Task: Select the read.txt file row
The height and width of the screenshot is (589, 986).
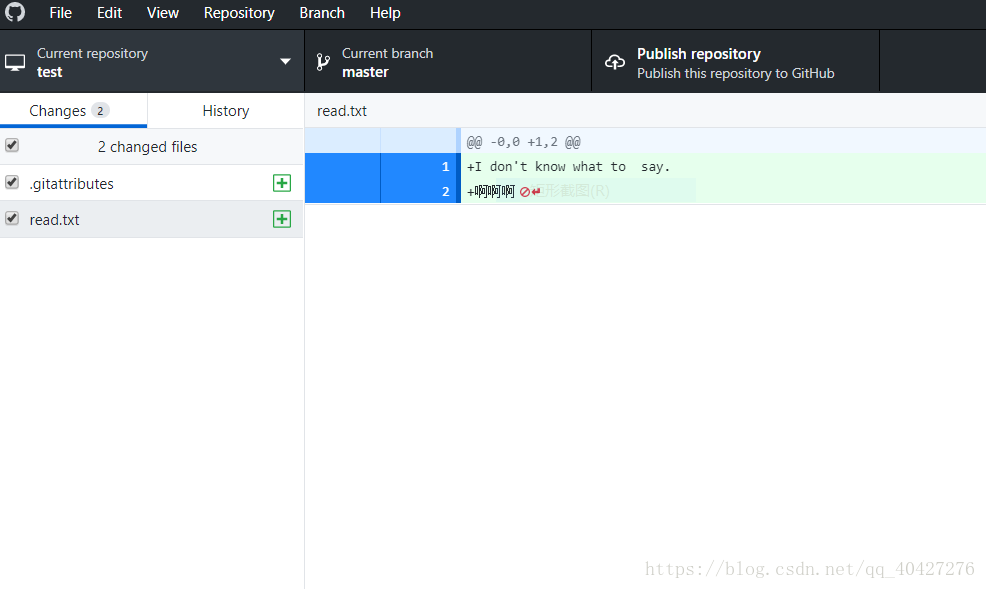Action: [152, 219]
